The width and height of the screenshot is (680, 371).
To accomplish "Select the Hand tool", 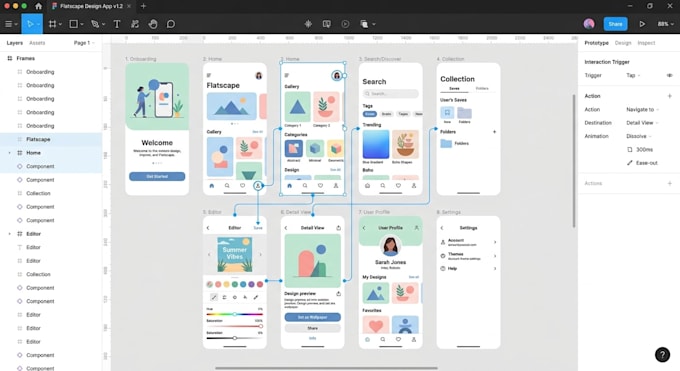I will [153, 24].
